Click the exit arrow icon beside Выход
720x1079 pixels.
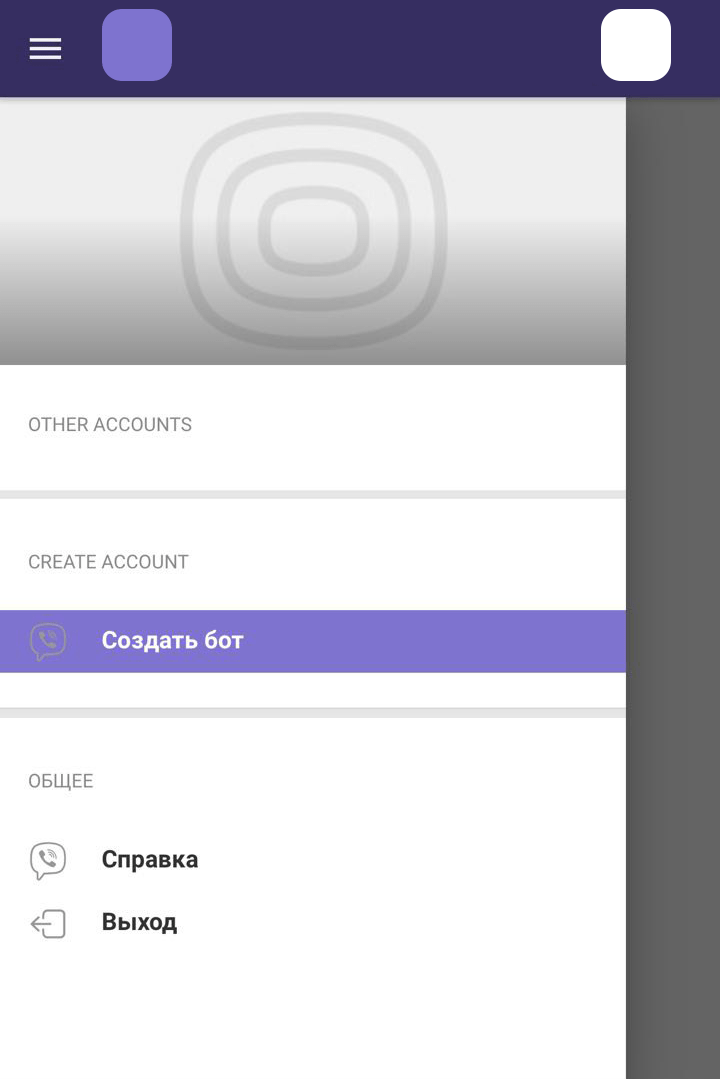coord(48,923)
